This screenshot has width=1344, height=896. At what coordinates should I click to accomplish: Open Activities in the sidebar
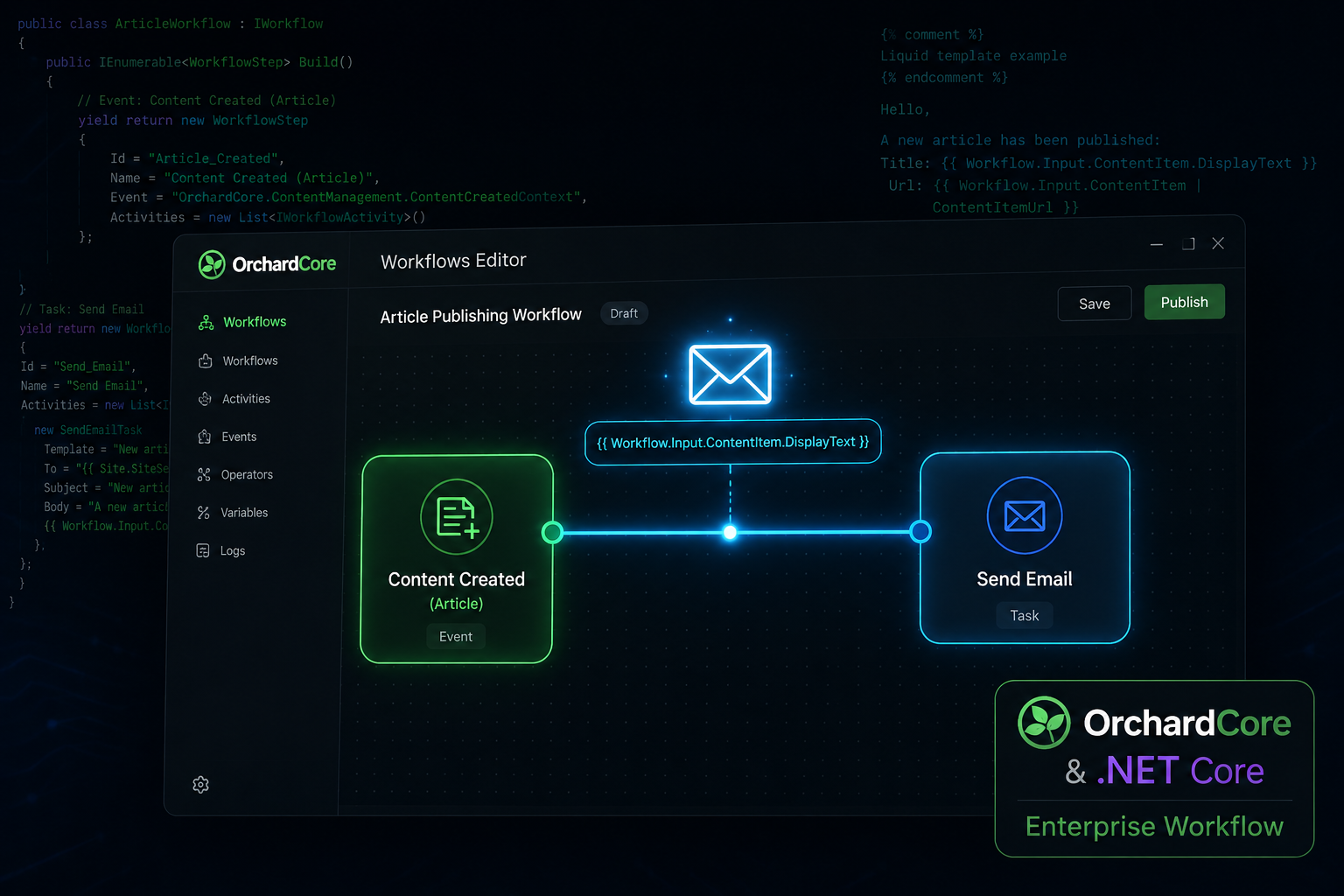234,399
